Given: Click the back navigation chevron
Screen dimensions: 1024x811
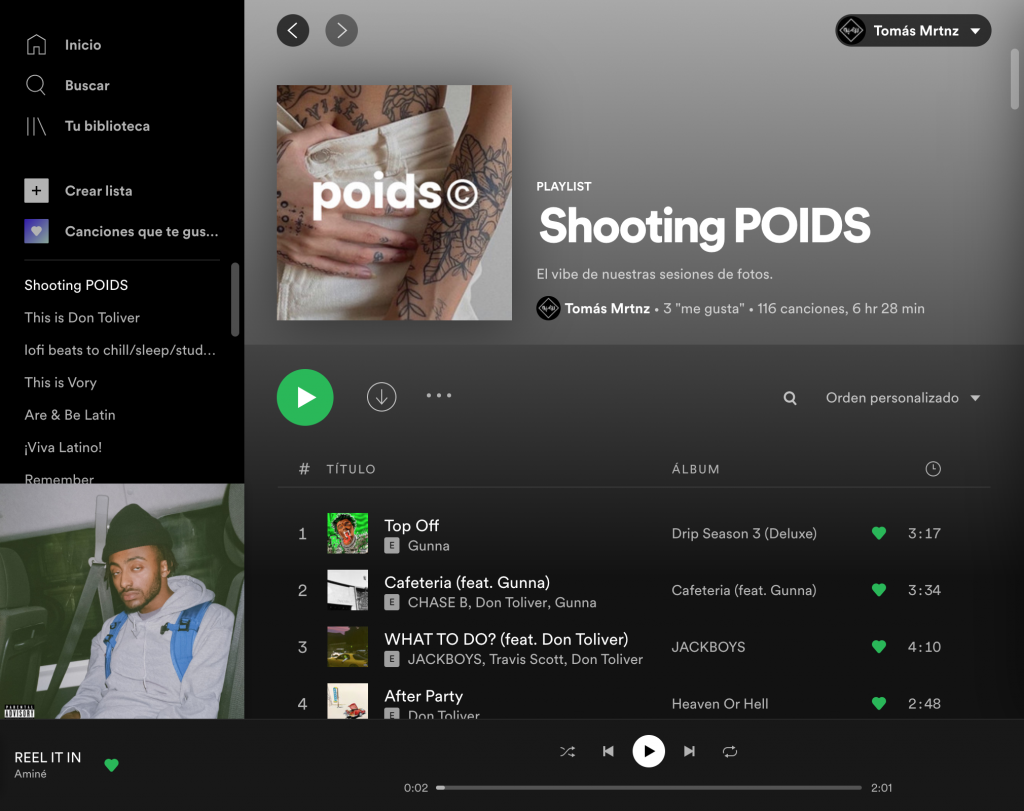Looking at the screenshot, I should 293,30.
